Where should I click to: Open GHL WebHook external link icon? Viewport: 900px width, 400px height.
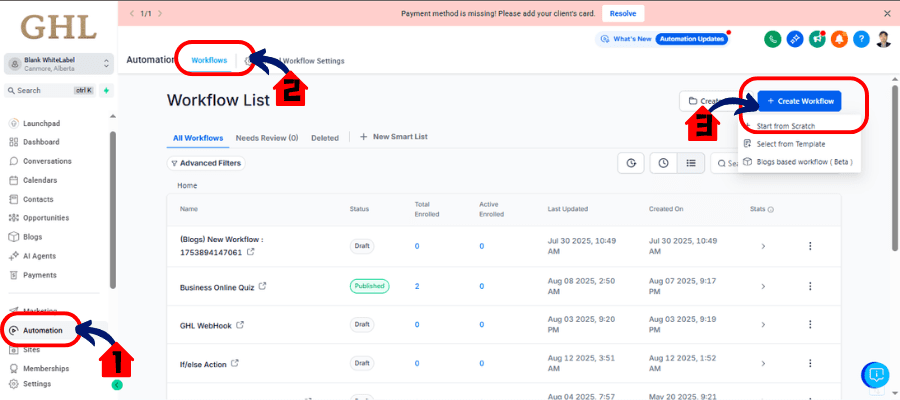click(x=240, y=325)
